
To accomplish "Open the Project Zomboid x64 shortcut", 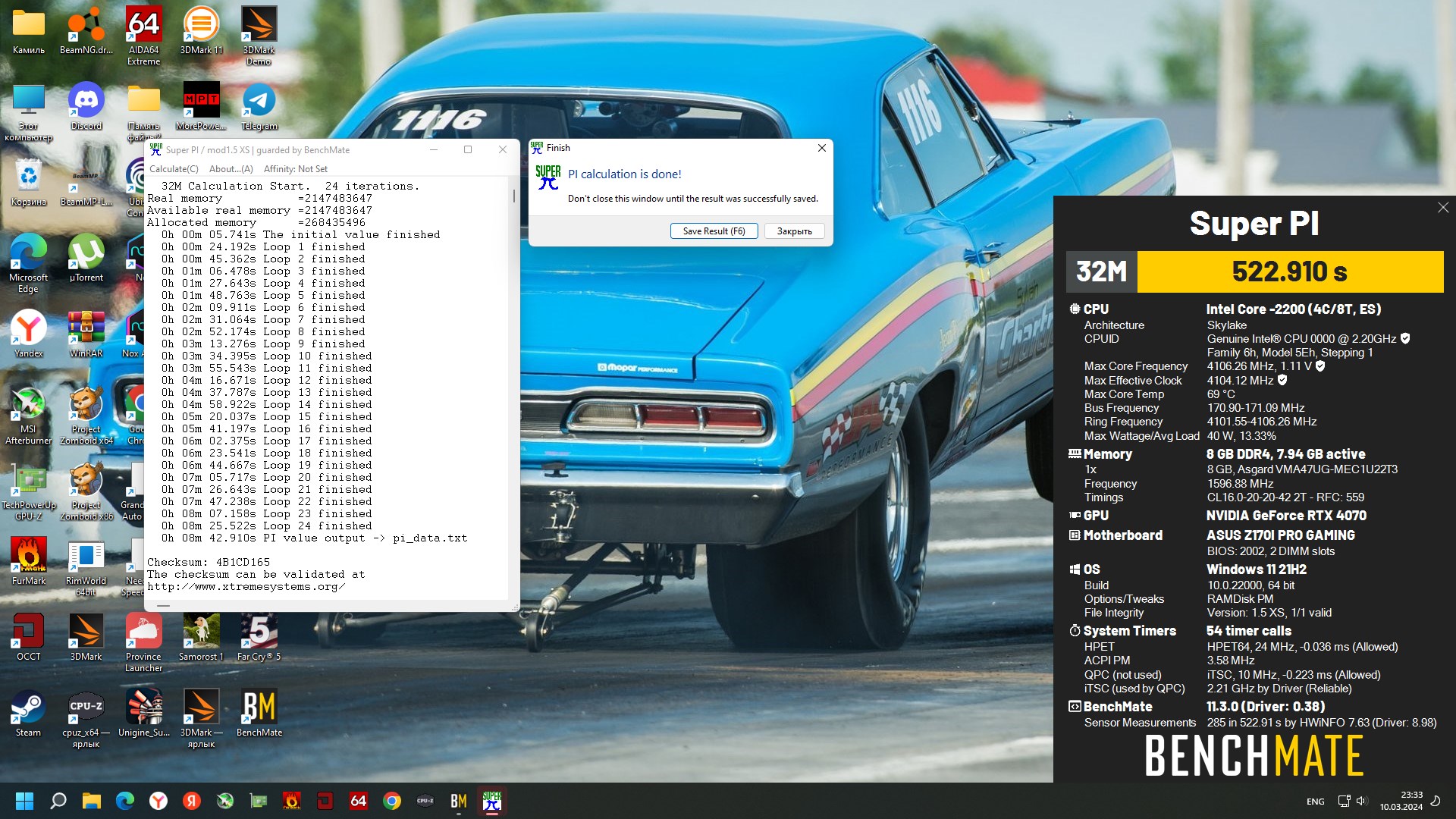I will pos(86,415).
